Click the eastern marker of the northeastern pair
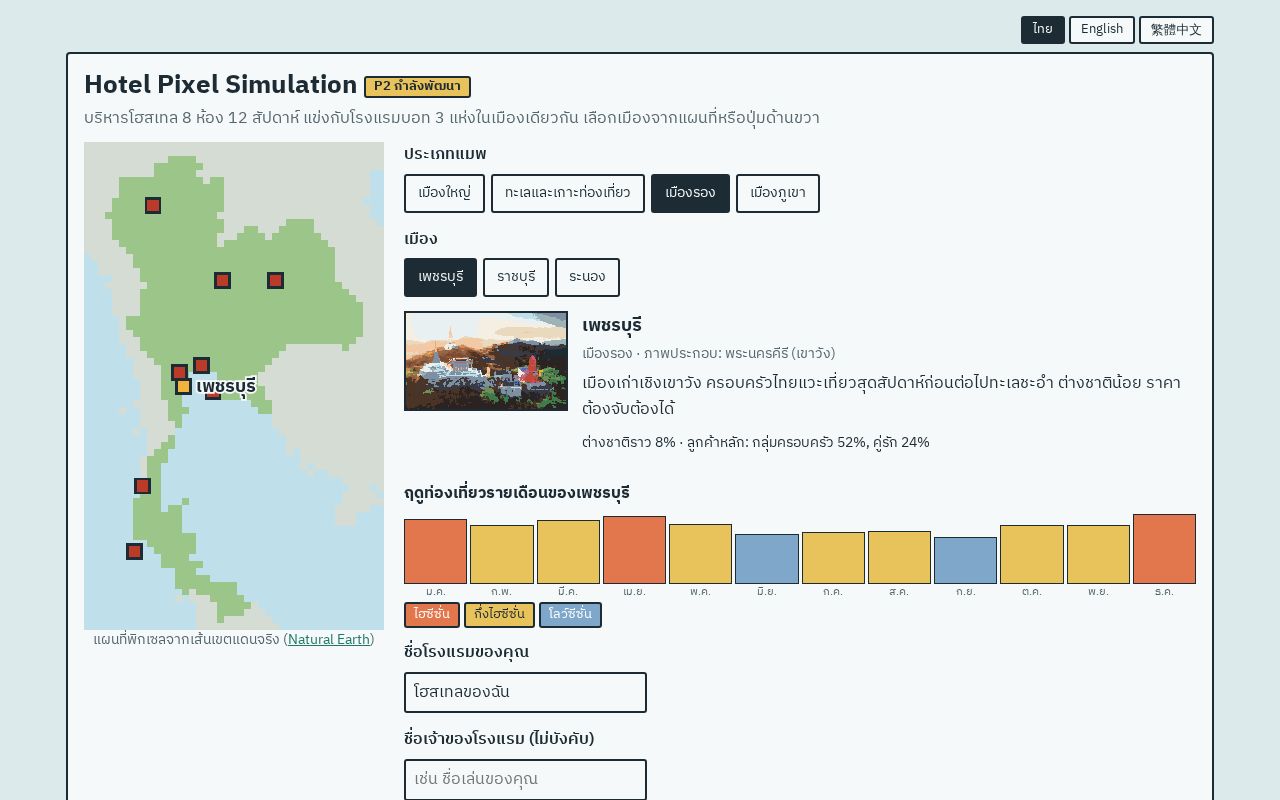1280x800 pixels. click(275, 280)
